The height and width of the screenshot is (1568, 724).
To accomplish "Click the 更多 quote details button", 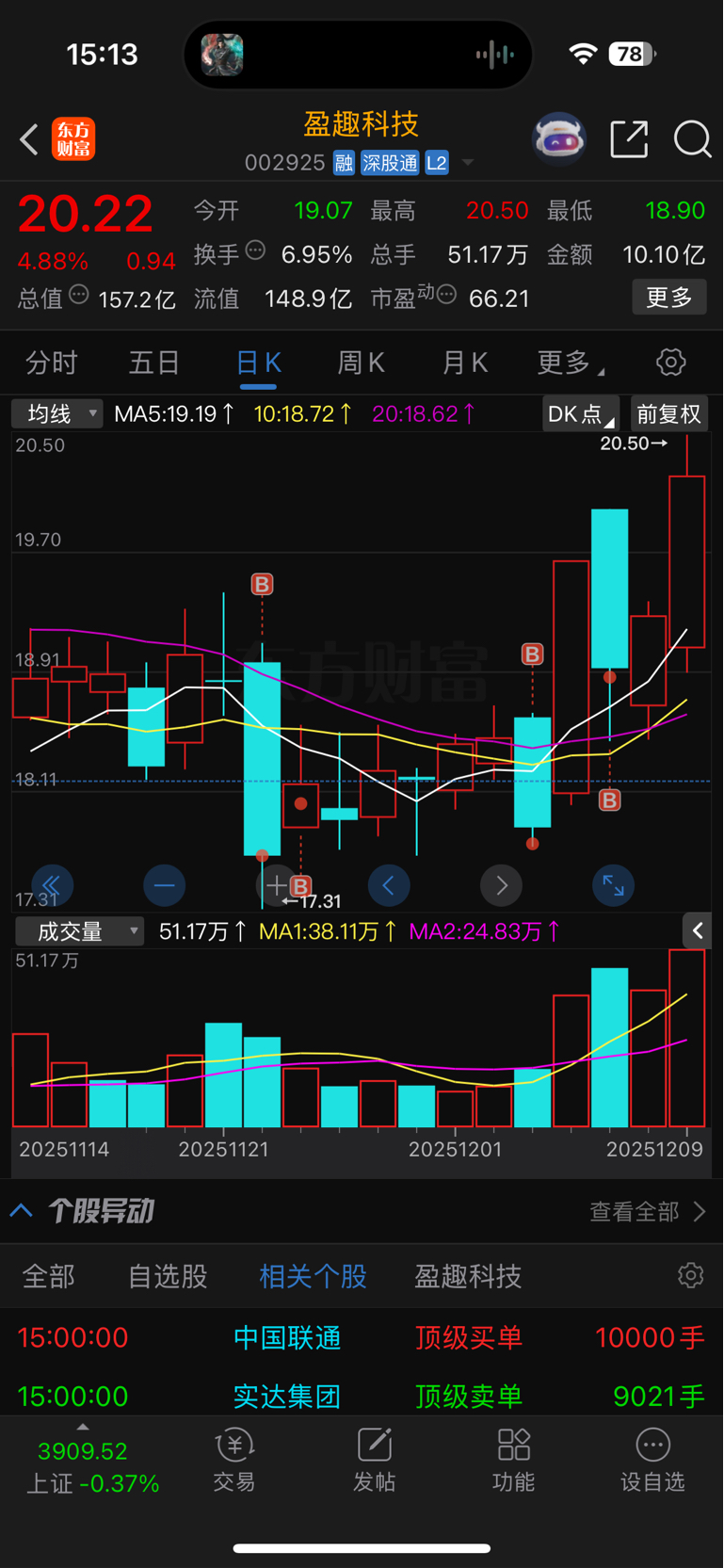I will pos(669,298).
